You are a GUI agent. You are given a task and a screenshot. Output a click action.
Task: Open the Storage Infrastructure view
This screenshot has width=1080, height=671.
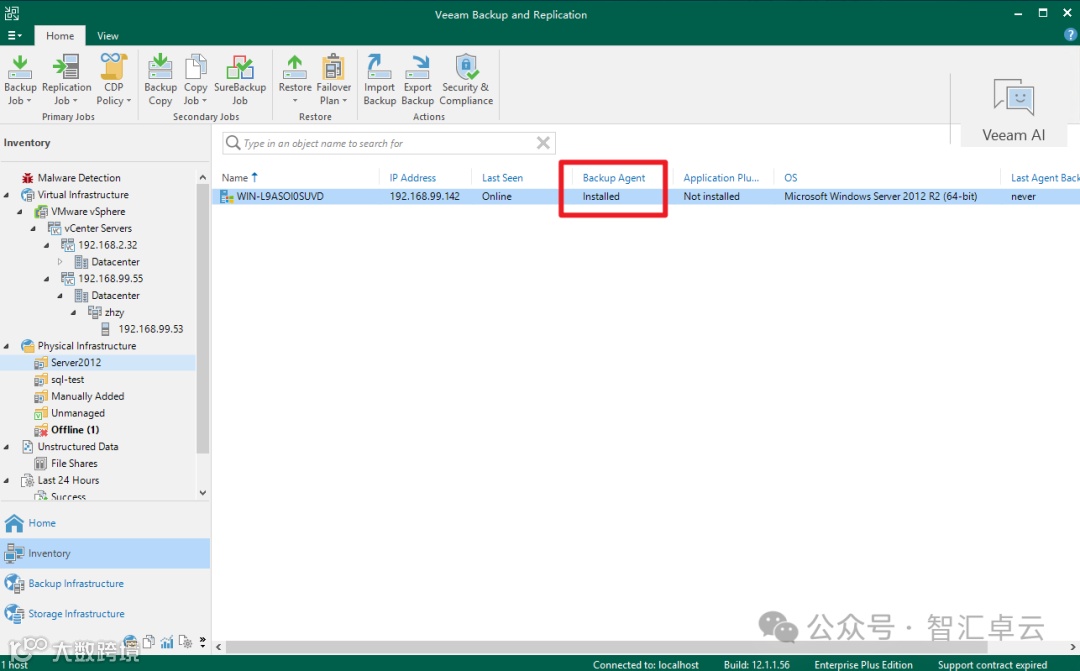click(105, 614)
